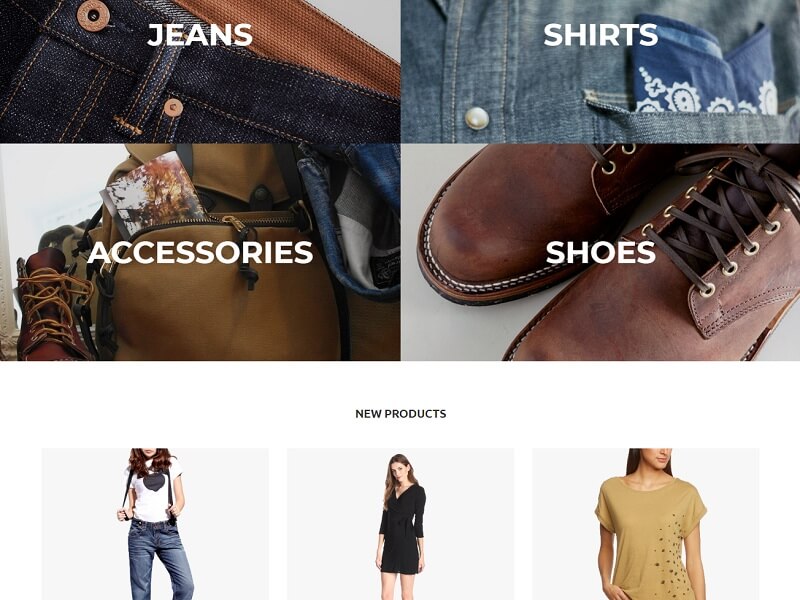Select the tan printed t-shirt product
The height and width of the screenshot is (600, 800).
click(645, 524)
